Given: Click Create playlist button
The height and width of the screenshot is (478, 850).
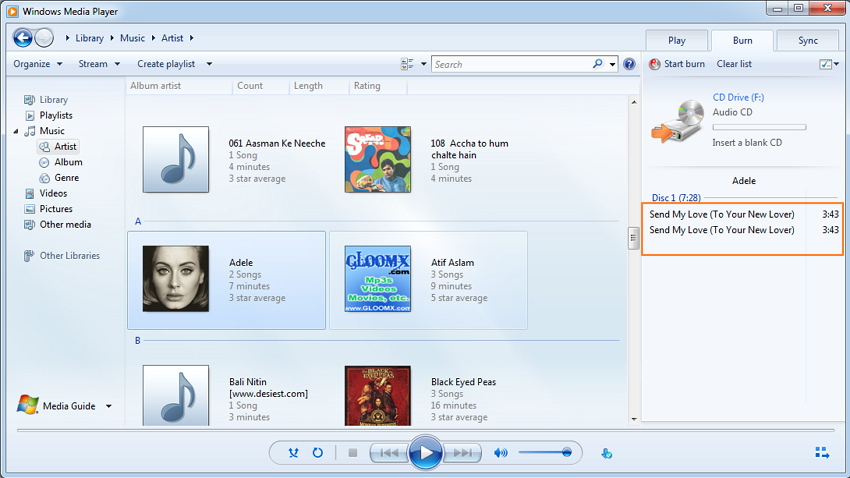Looking at the screenshot, I should pos(166,64).
